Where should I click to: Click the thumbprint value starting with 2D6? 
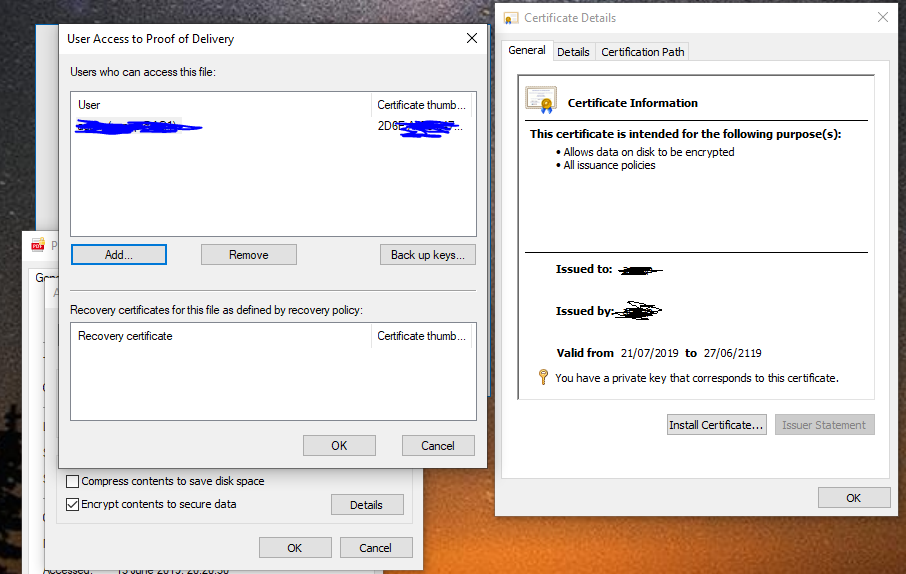pos(420,126)
